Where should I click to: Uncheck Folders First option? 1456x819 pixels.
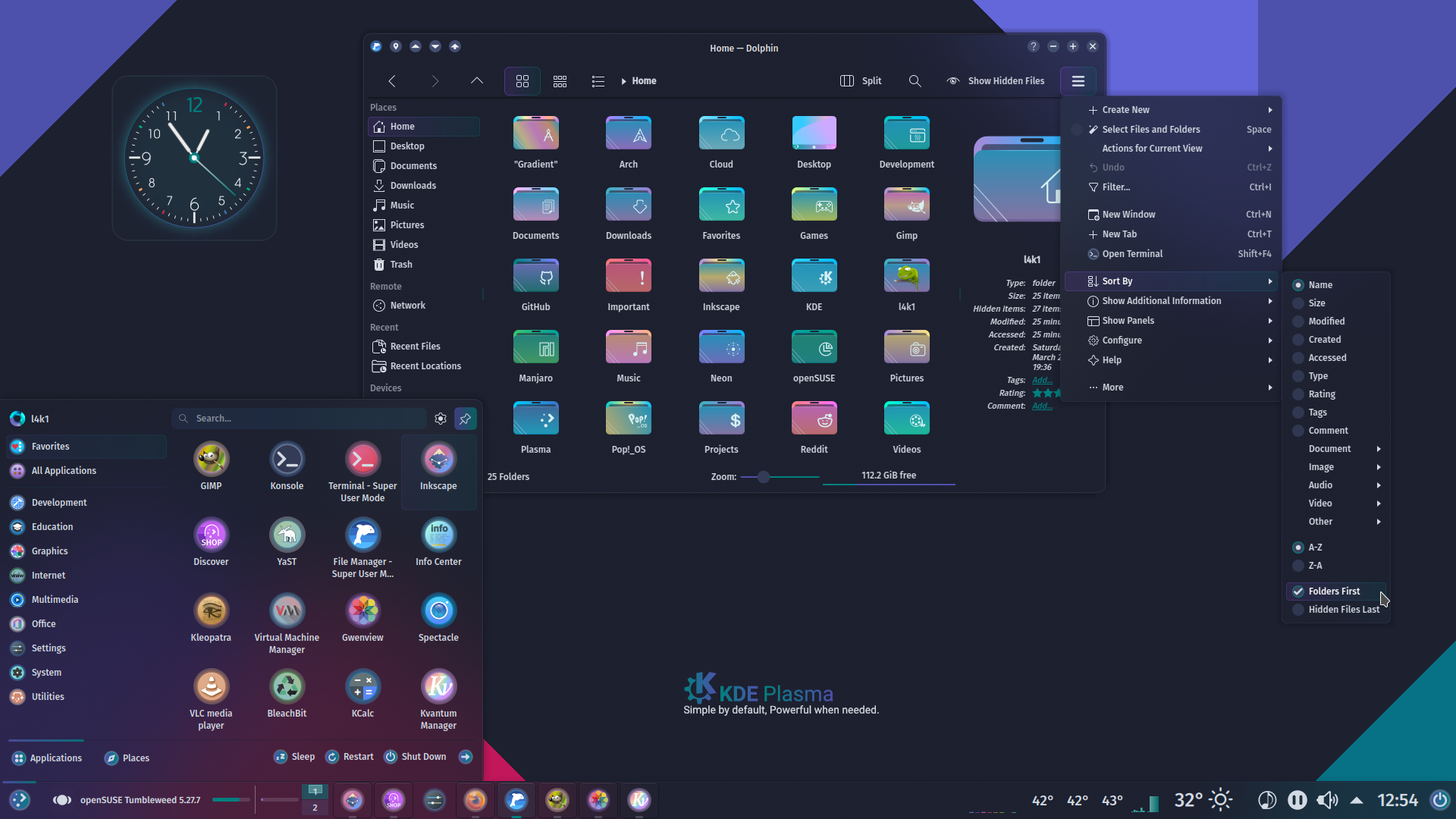coord(1335,591)
